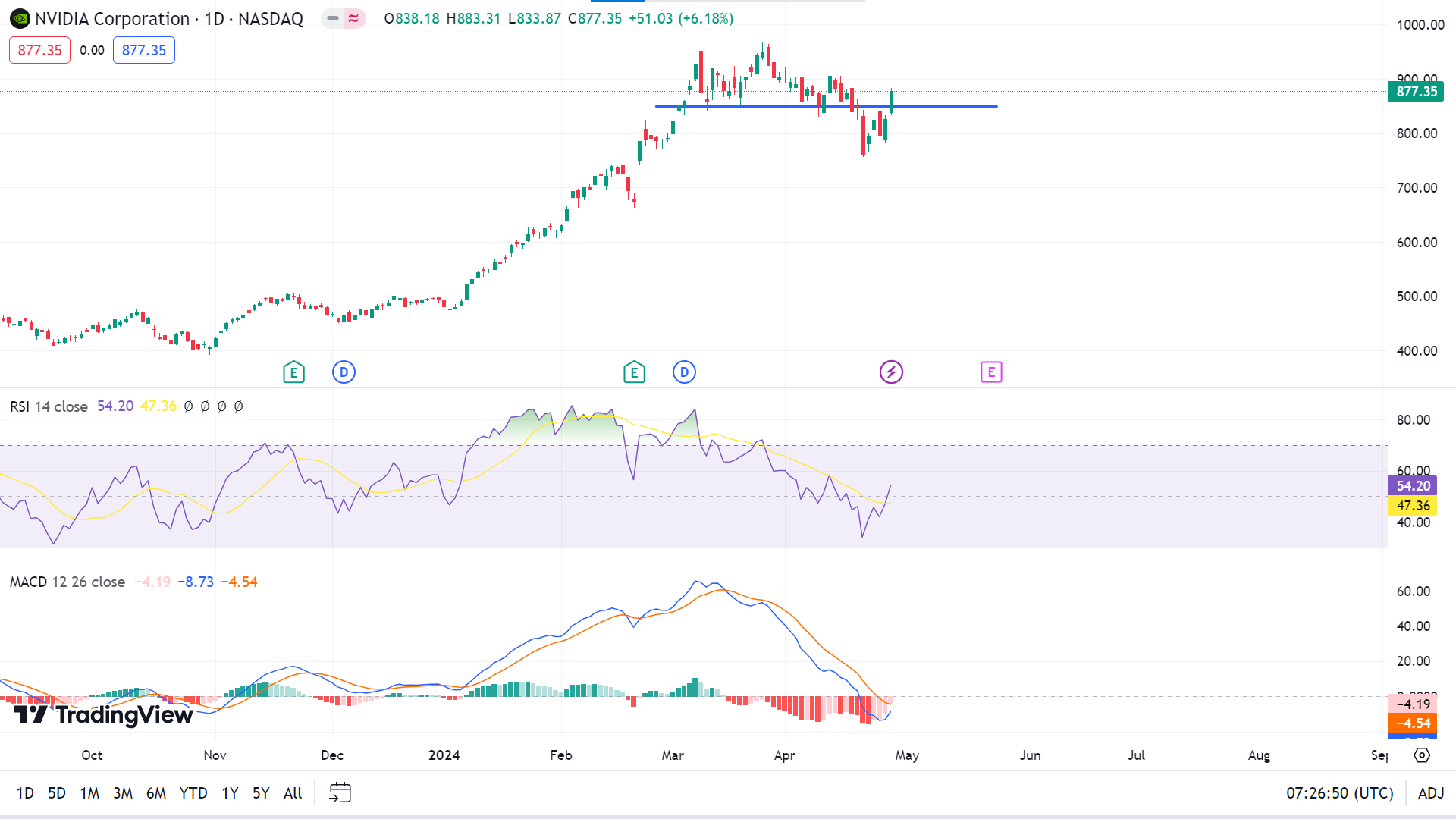Click the high price H883.31 value
The height and width of the screenshot is (819, 1456).
(x=473, y=18)
